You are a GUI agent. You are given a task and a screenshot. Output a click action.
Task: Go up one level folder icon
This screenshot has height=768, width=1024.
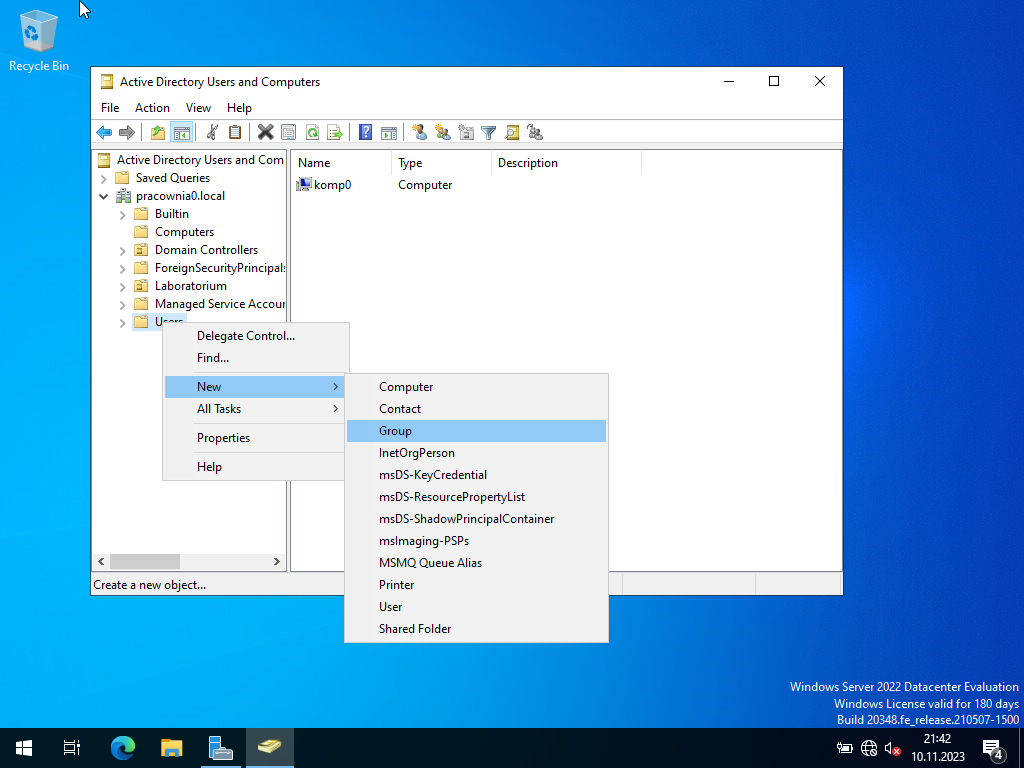tap(158, 133)
